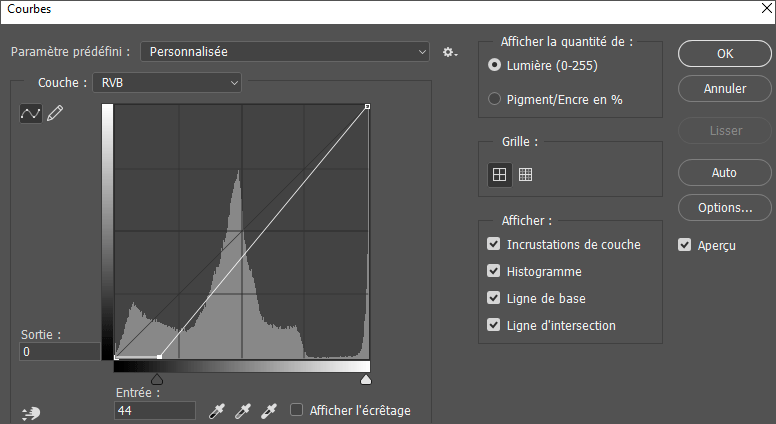Click the Entrée value field
The image size is (776, 424).
pos(155,410)
